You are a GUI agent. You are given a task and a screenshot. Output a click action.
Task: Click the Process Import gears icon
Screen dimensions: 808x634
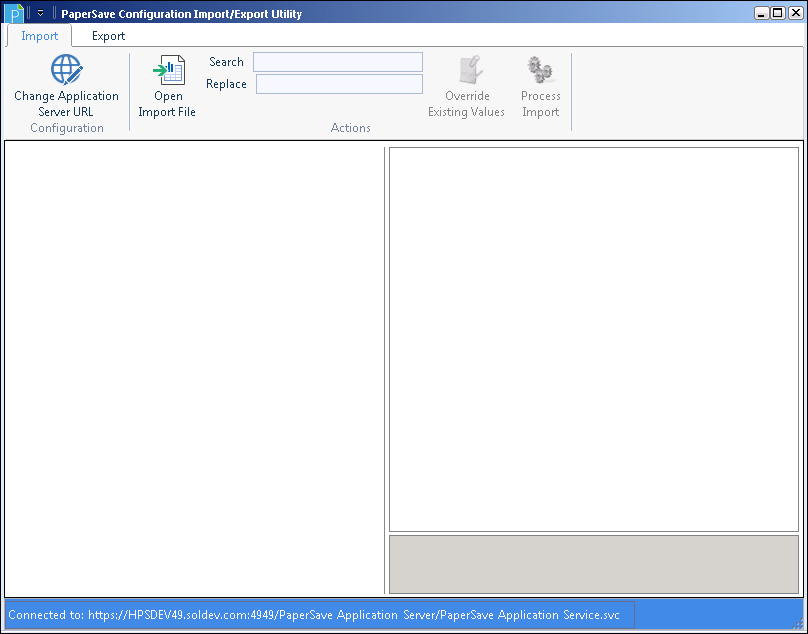[x=540, y=70]
